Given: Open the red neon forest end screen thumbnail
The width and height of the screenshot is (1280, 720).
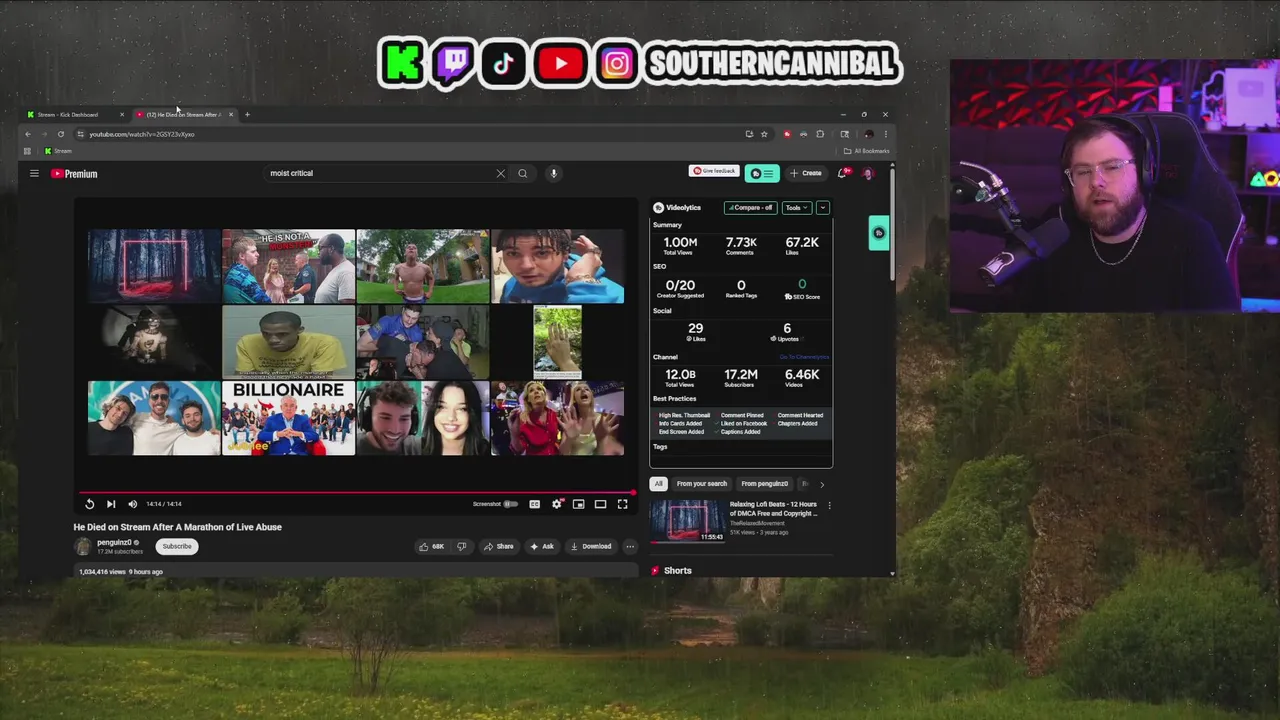Looking at the screenshot, I should click(x=154, y=266).
